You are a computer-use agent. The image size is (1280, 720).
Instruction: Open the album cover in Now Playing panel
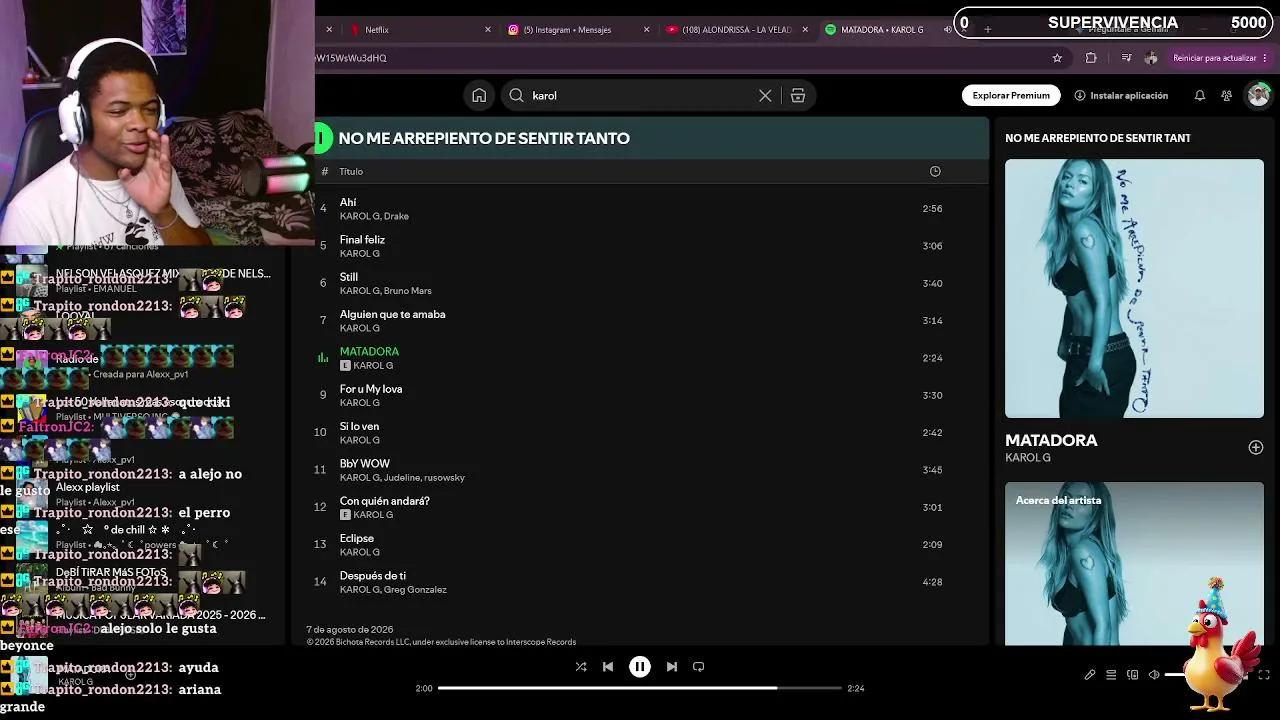pos(1134,288)
